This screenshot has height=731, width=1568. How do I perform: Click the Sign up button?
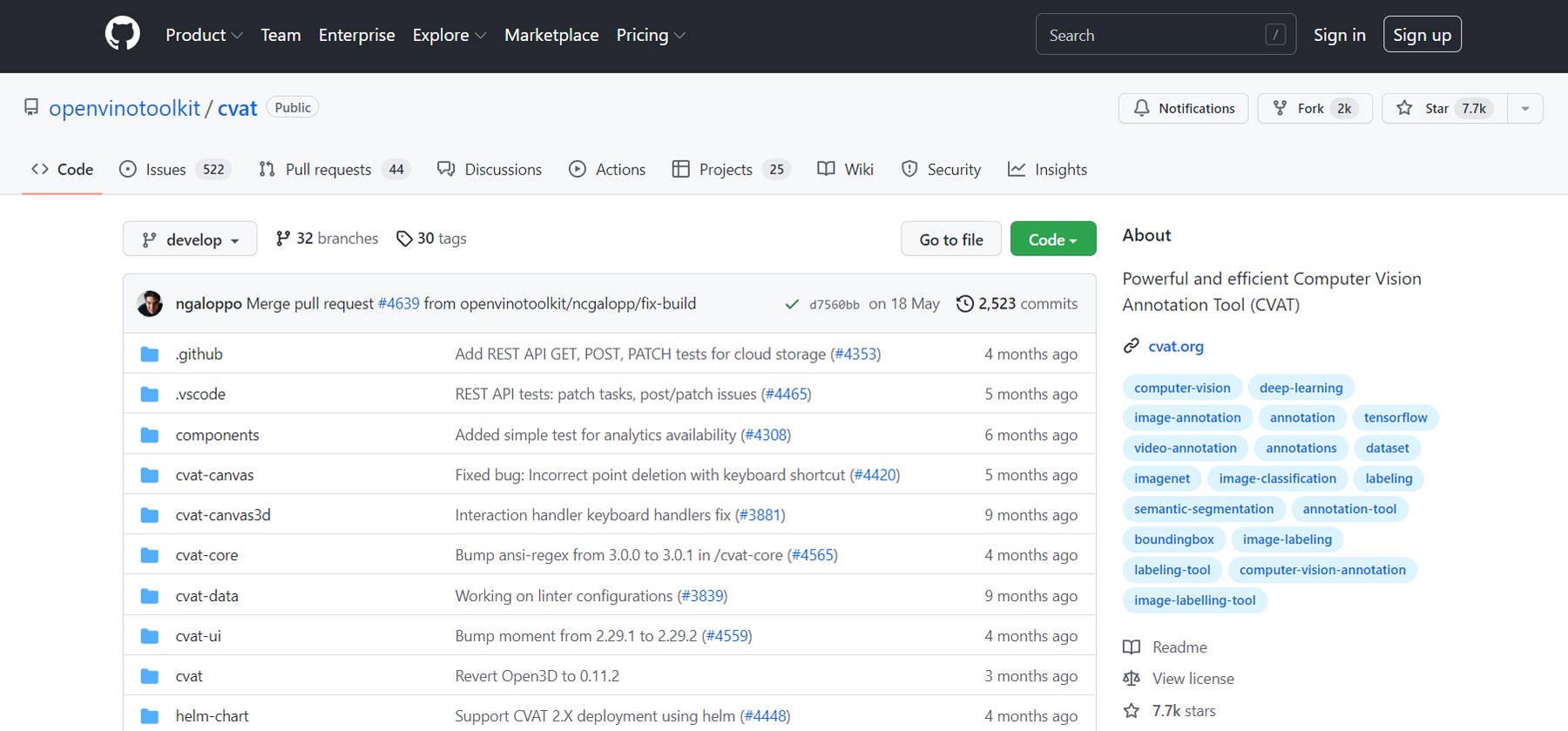1423,35
